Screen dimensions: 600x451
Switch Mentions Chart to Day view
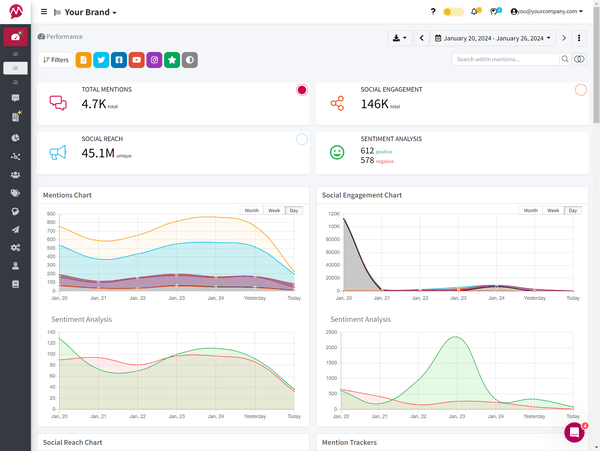pos(294,210)
